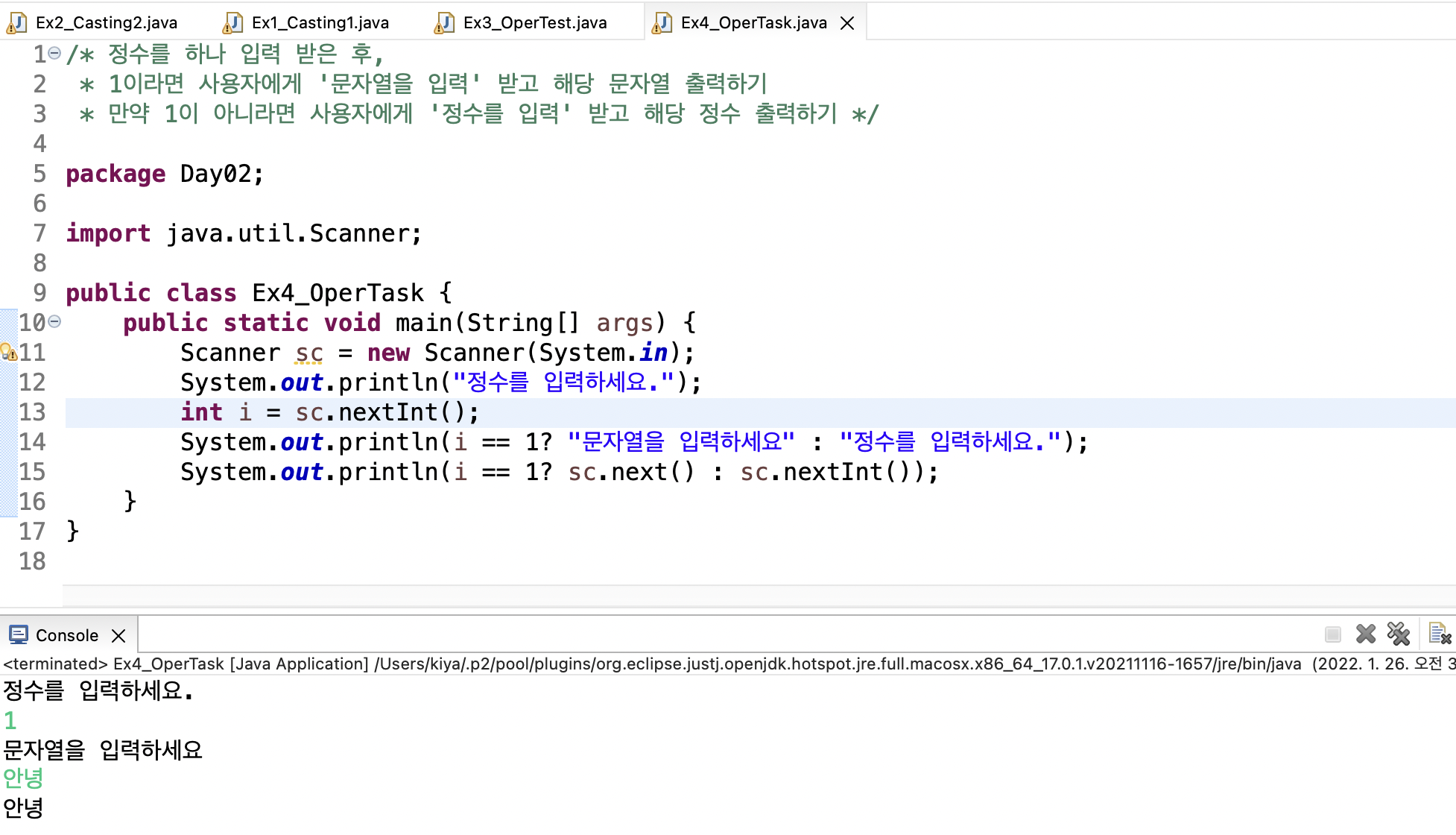Remove the terminated launch with single X
1456x835 pixels.
[x=1366, y=634]
